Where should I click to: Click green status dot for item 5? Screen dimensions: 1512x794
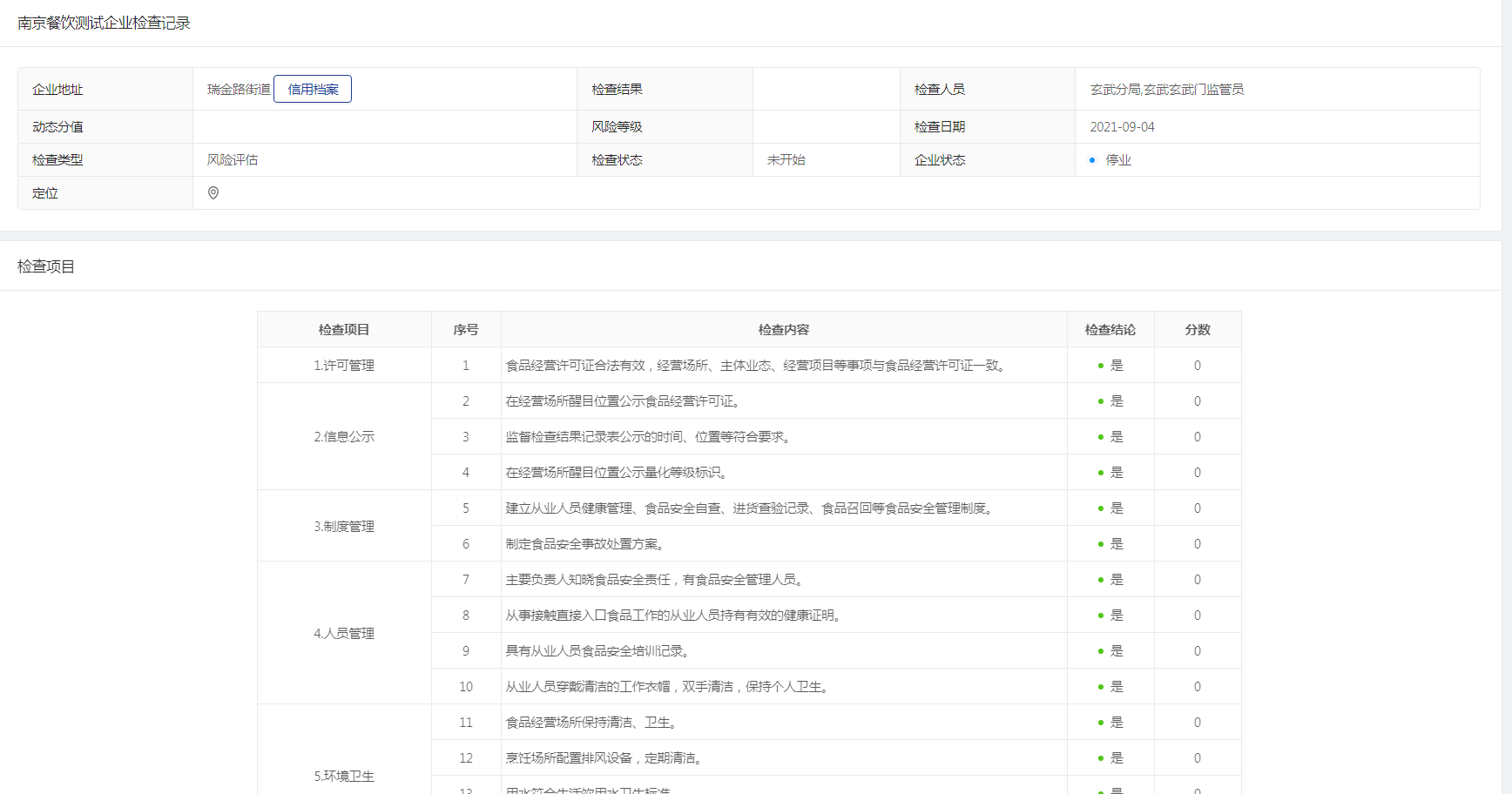tap(1101, 508)
